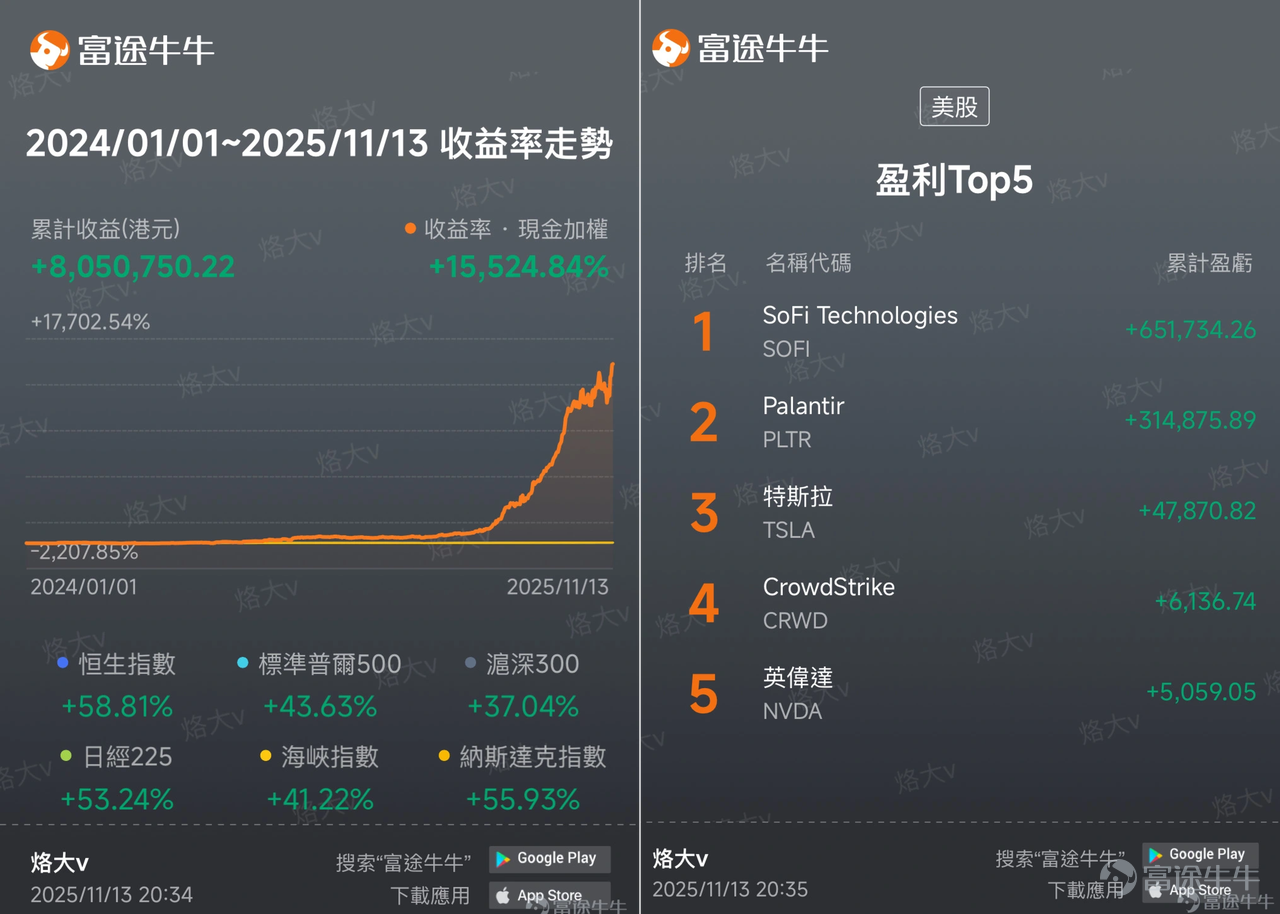
Task: Click 日經225 value +53.24%
Action: tap(117, 800)
